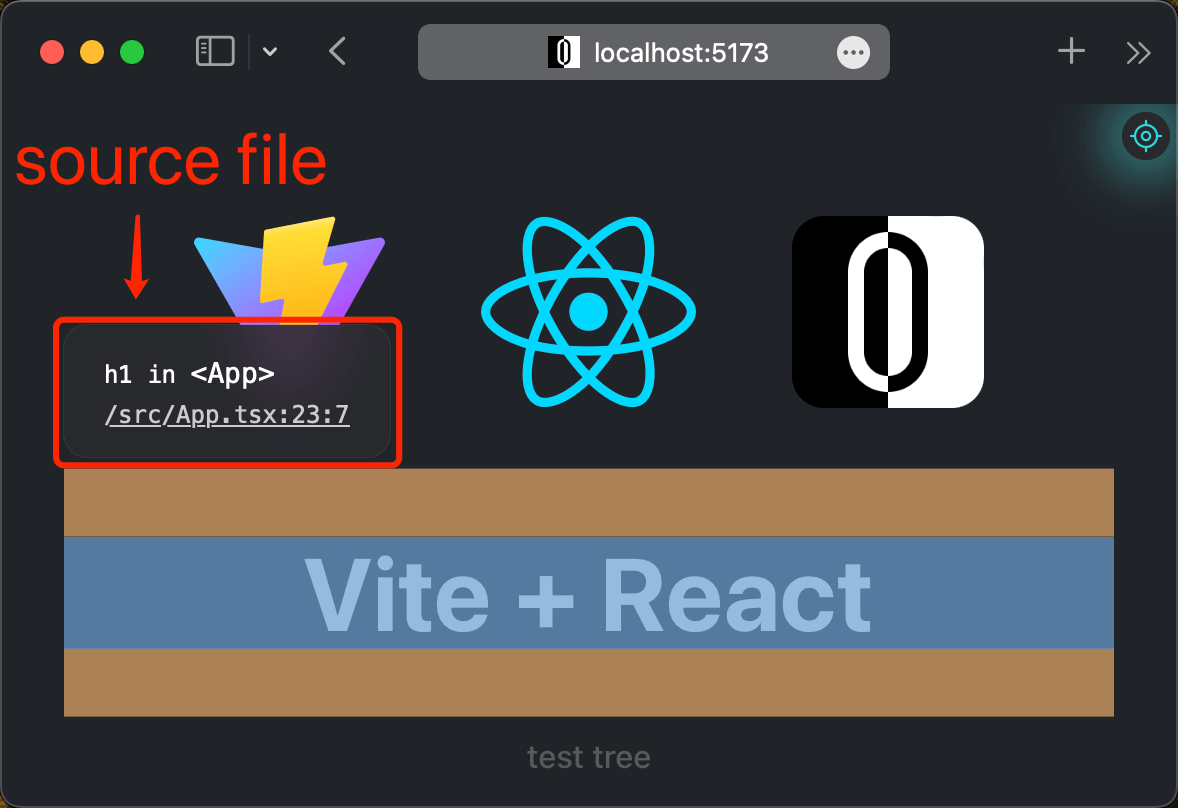The height and width of the screenshot is (808, 1178).
Task: Go back with the back arrow
Action: tap(337, 52)
